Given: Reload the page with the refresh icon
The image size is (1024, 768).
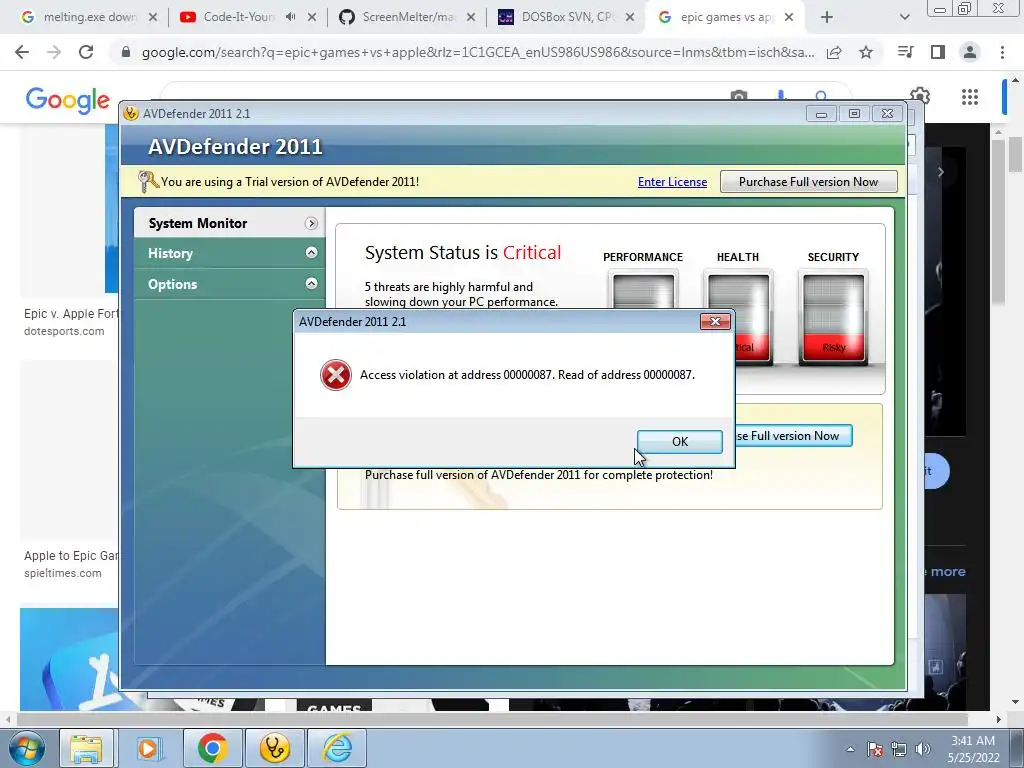Looking at the screenshot, I should pyautogui.click(x=86, y=52).
